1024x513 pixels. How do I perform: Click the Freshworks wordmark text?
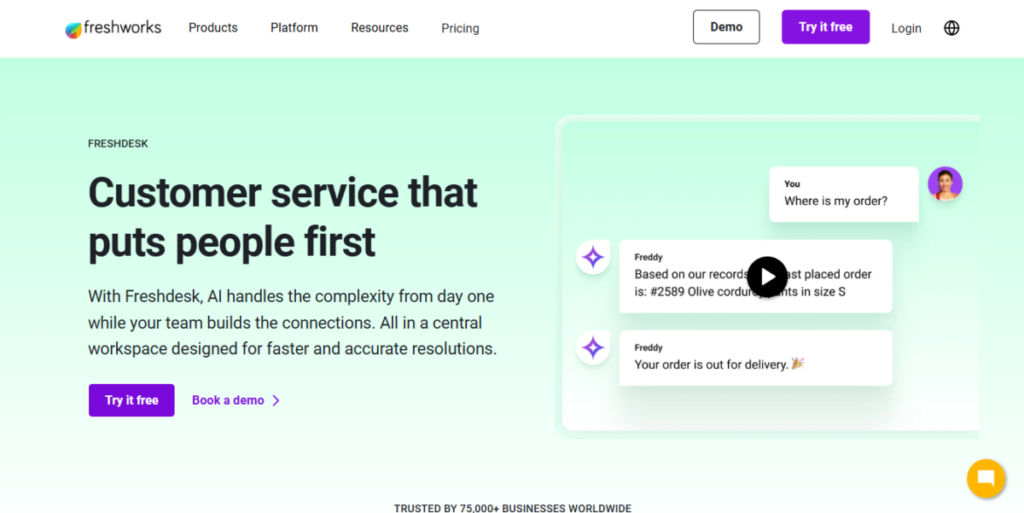pyautogui.click(x=122, y=28)
